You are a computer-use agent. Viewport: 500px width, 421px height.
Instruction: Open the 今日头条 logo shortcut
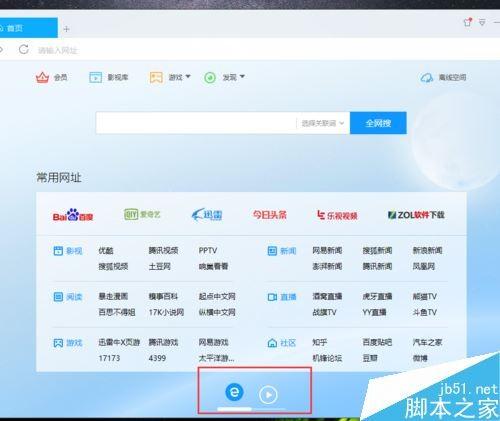[x=269, y=215]
